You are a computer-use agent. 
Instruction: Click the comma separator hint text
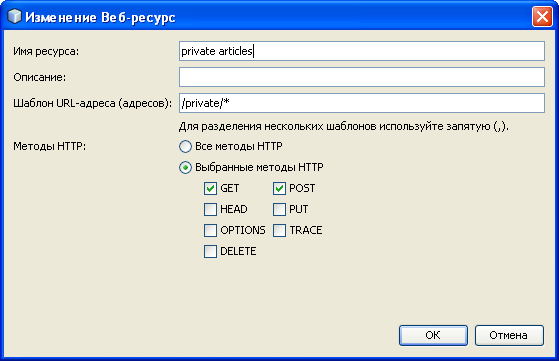(344, 126)
